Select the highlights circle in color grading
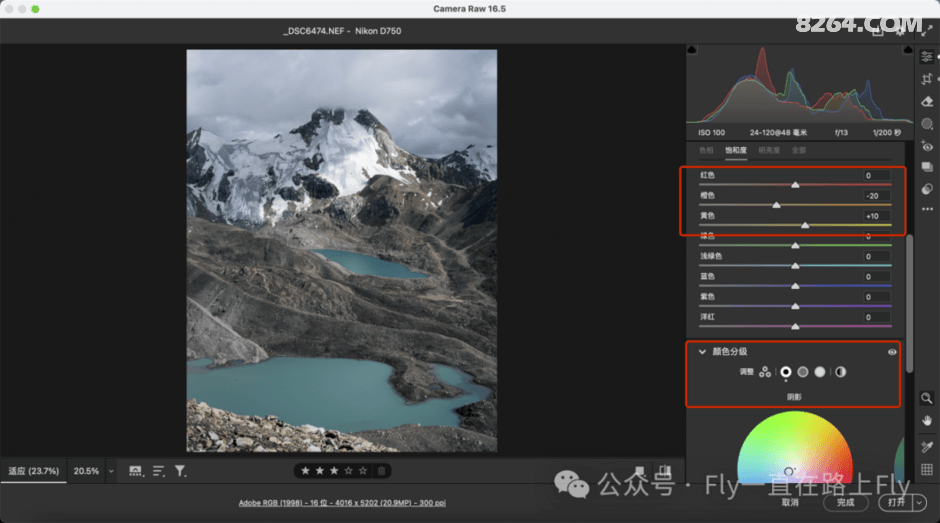The image size is (940, 523). [820, 372]
